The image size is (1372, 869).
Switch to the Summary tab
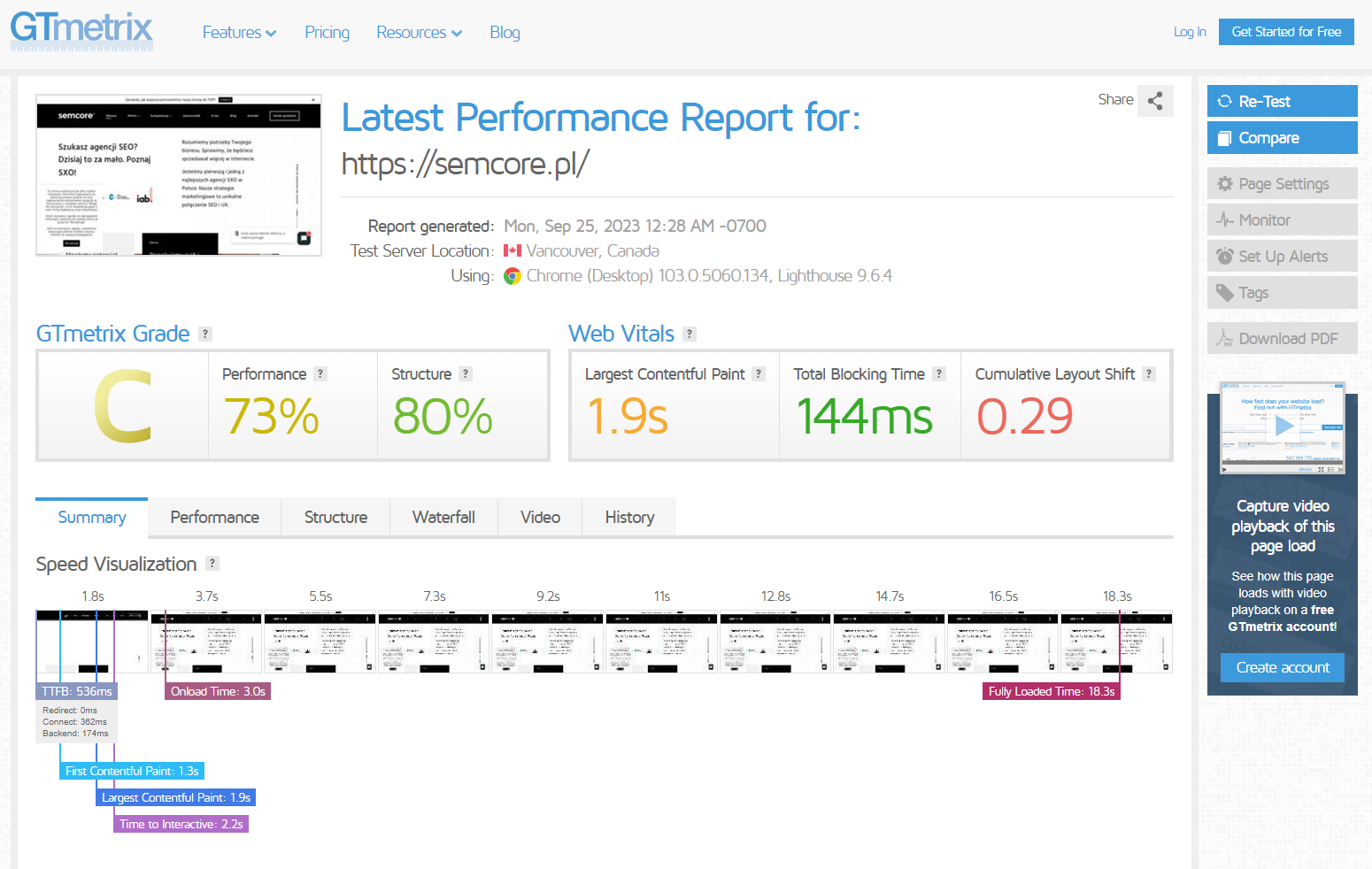[92, 517]
